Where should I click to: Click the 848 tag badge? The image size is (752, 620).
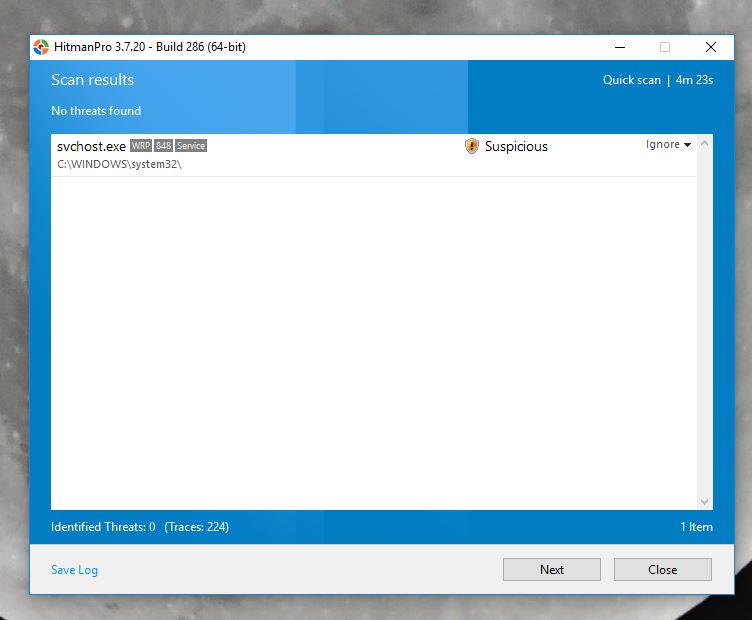164,146
